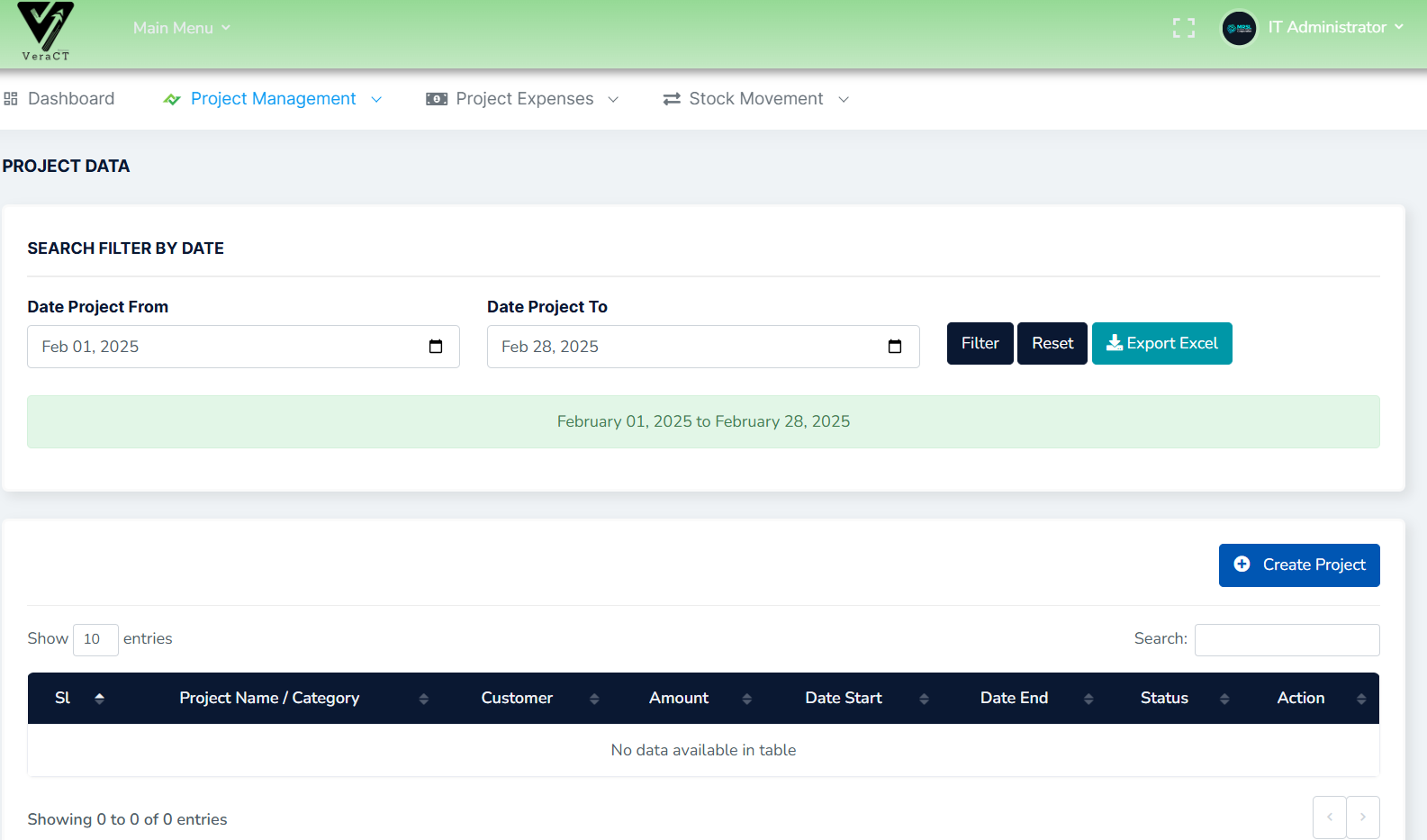Click the Create Project button
Image resolution: width=1427 pixels, height=840 pixels.
(x=1298, y=565)
